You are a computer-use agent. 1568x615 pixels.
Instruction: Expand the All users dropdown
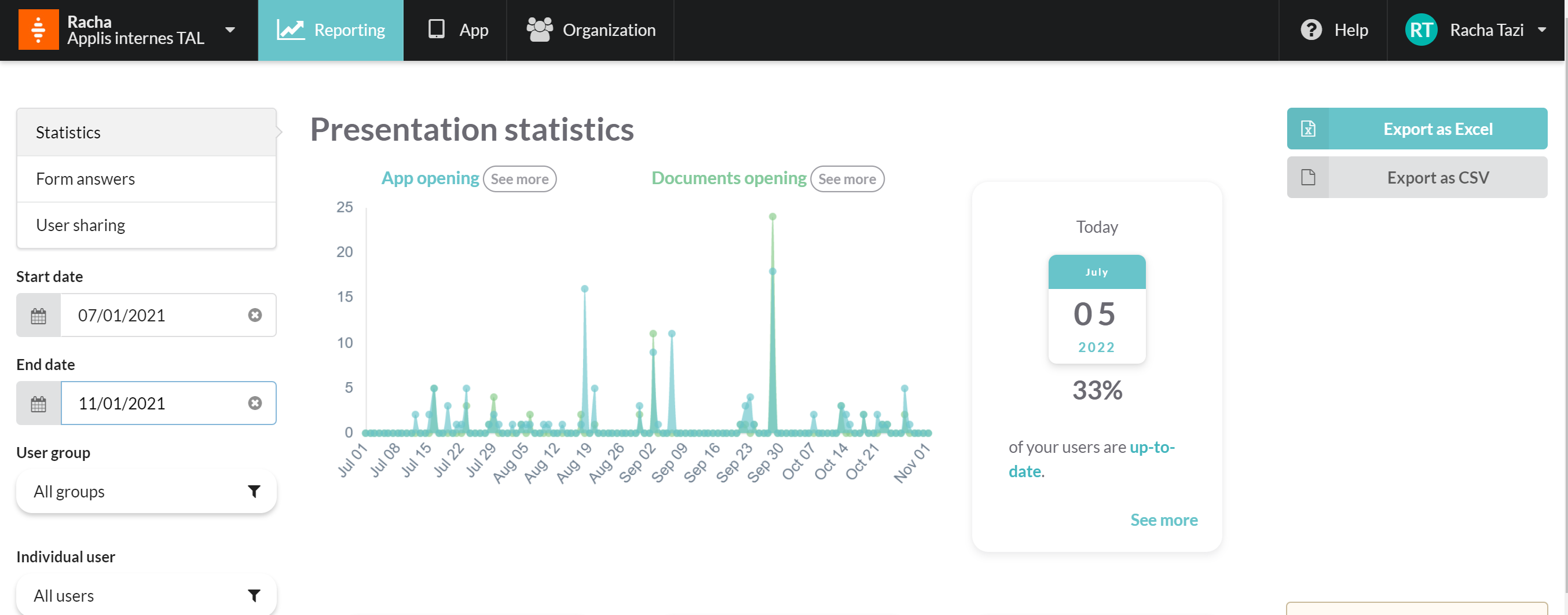[146, 595]
